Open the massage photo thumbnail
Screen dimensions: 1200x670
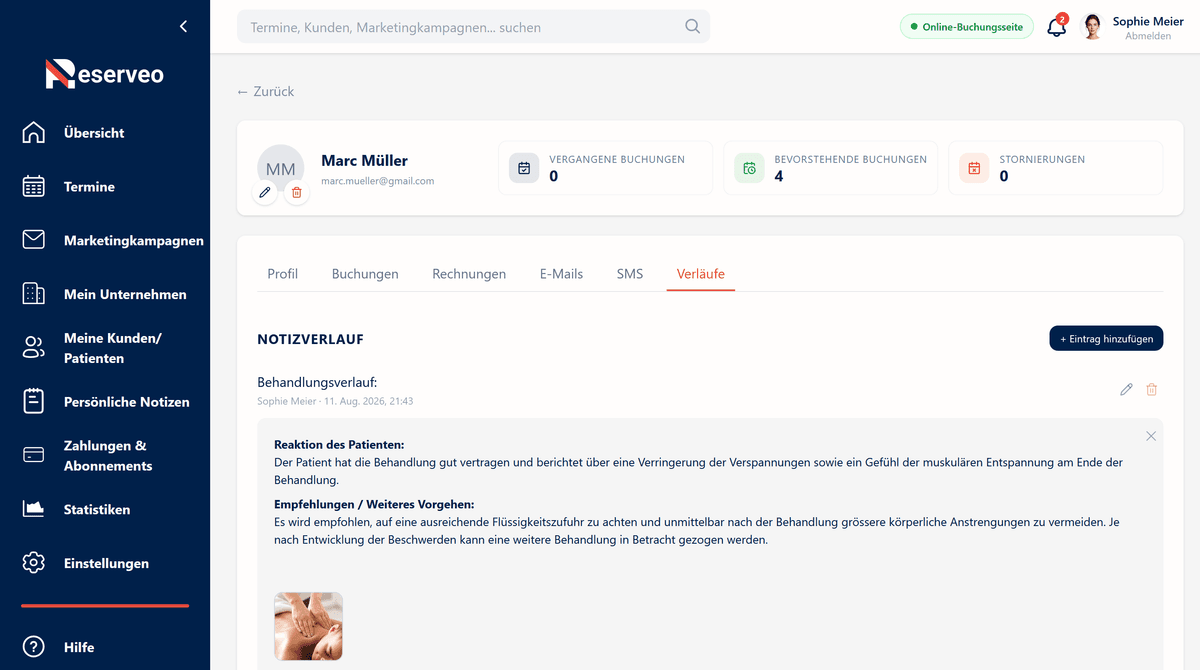tap(309, 626)
